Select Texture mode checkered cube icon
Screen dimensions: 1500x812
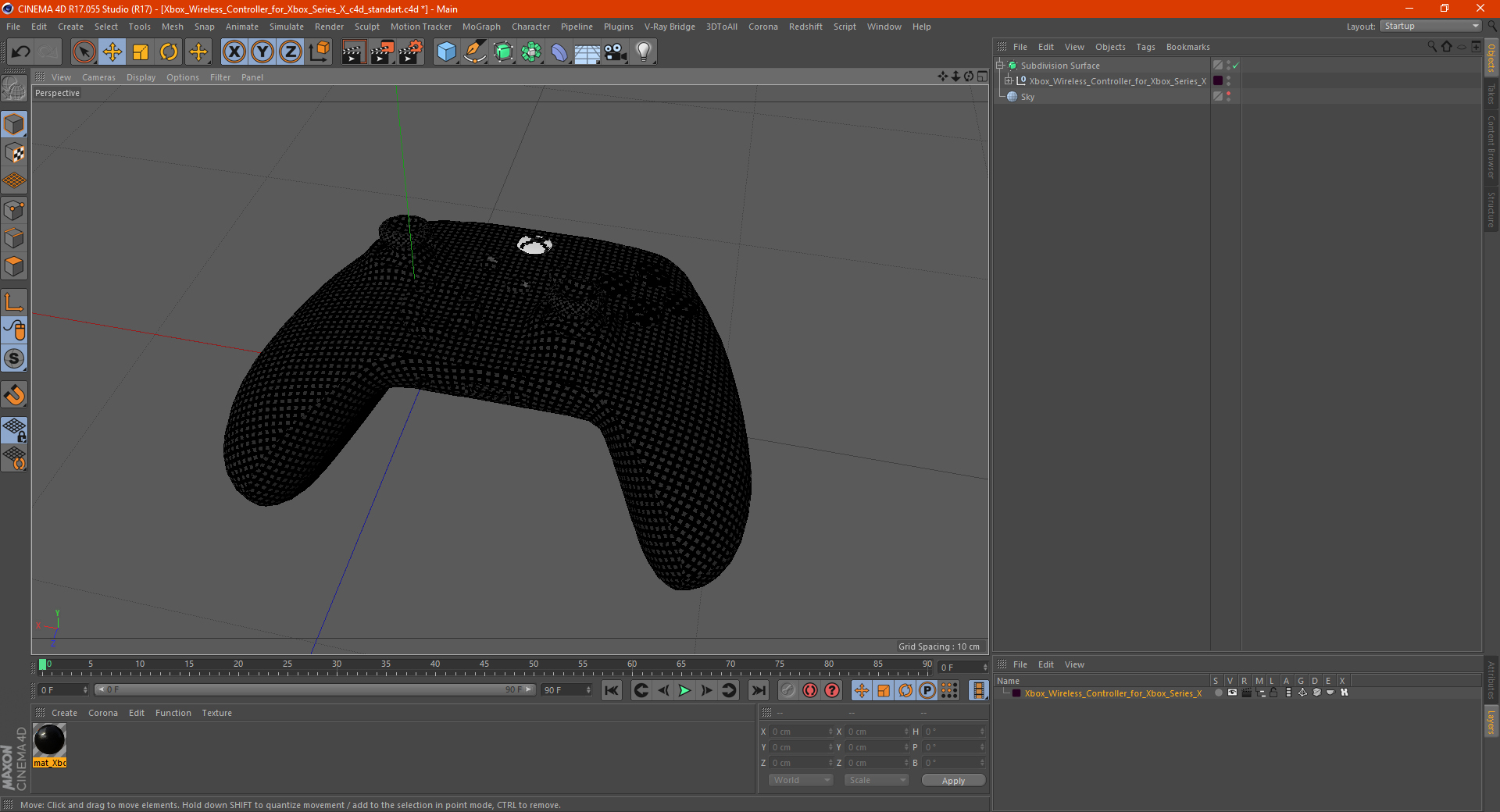pos(14,153)
